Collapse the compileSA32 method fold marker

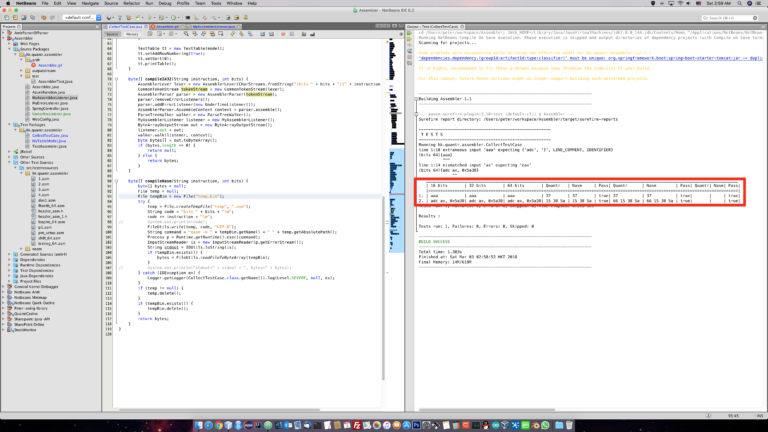click(x=116, y=79)
